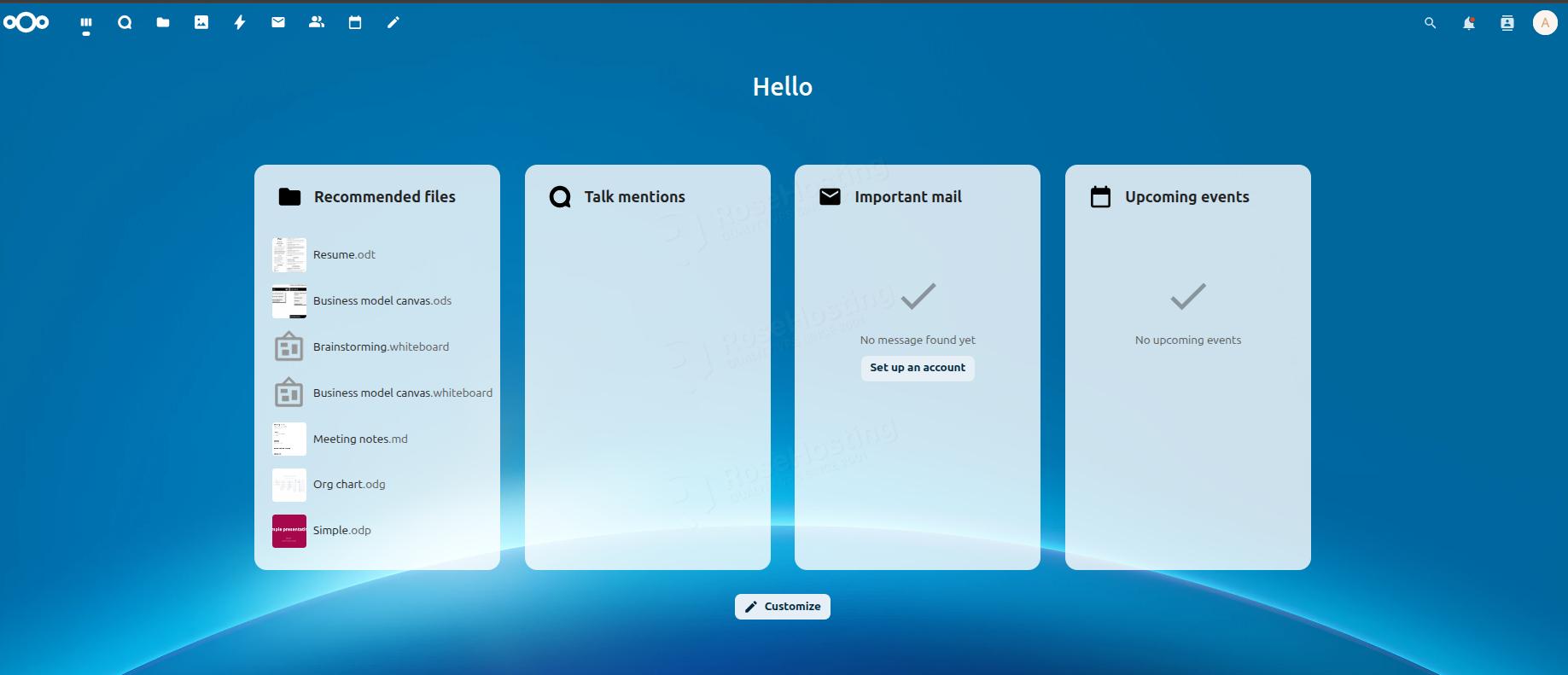Open the Mail app icon
This screenshot has width=1568, height=675.
[278, 23]
